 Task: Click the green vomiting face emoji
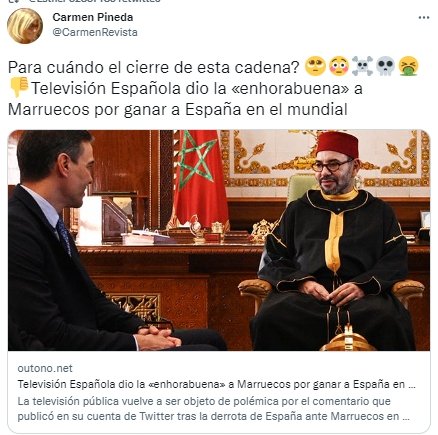(409, 66)
